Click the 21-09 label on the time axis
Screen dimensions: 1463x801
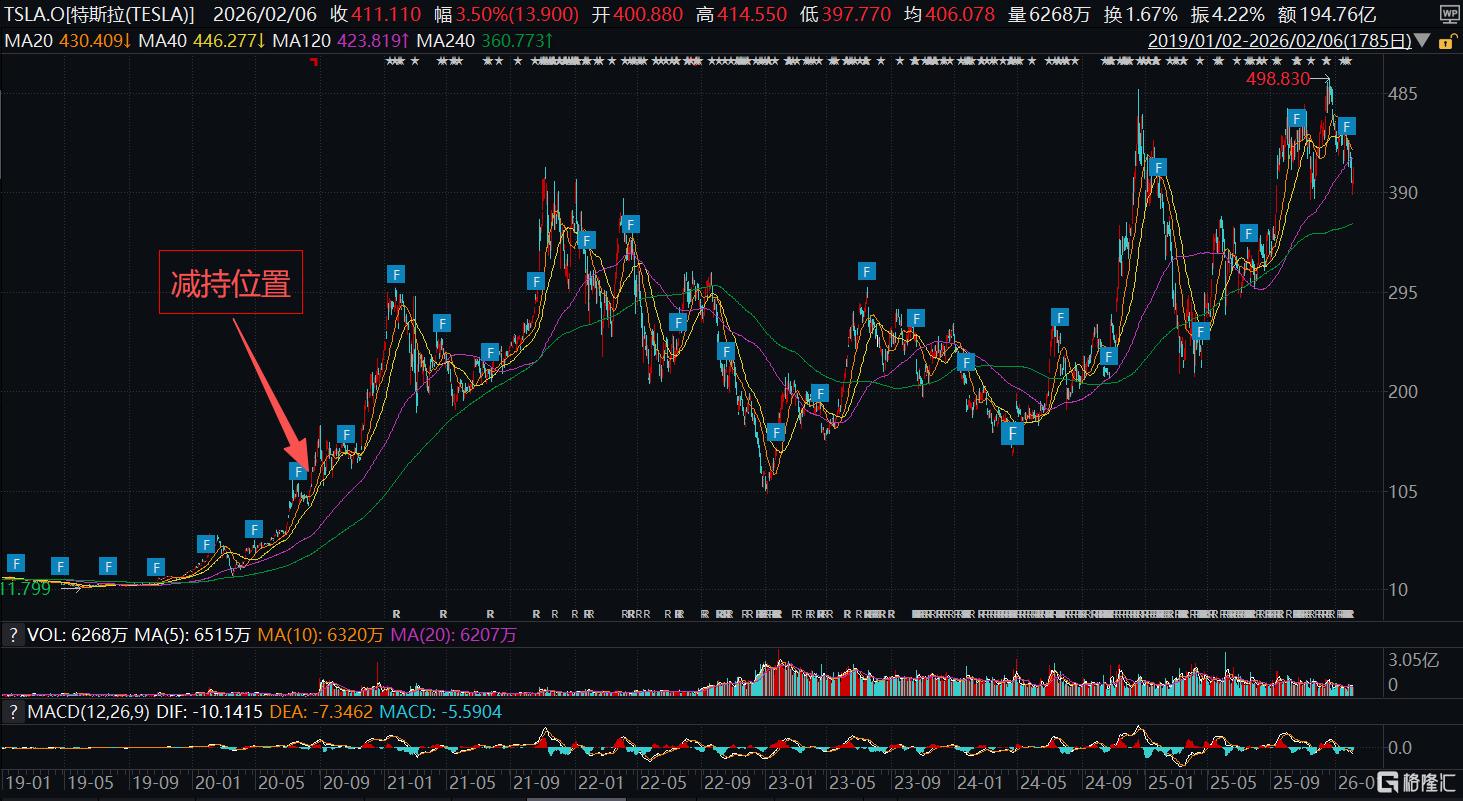(x=536, y=782)
